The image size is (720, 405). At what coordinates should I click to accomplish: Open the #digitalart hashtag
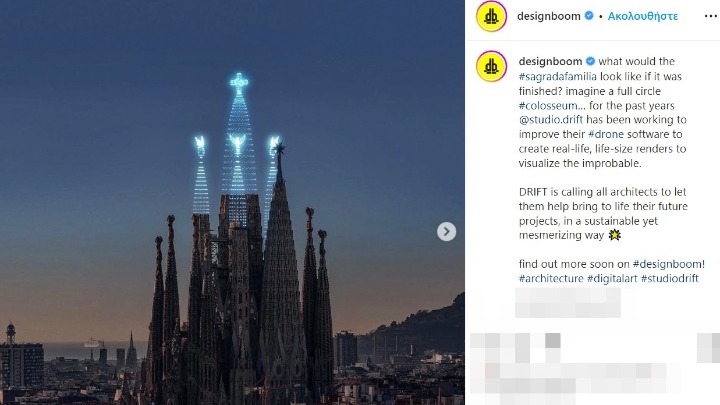[x=612, y=278]
